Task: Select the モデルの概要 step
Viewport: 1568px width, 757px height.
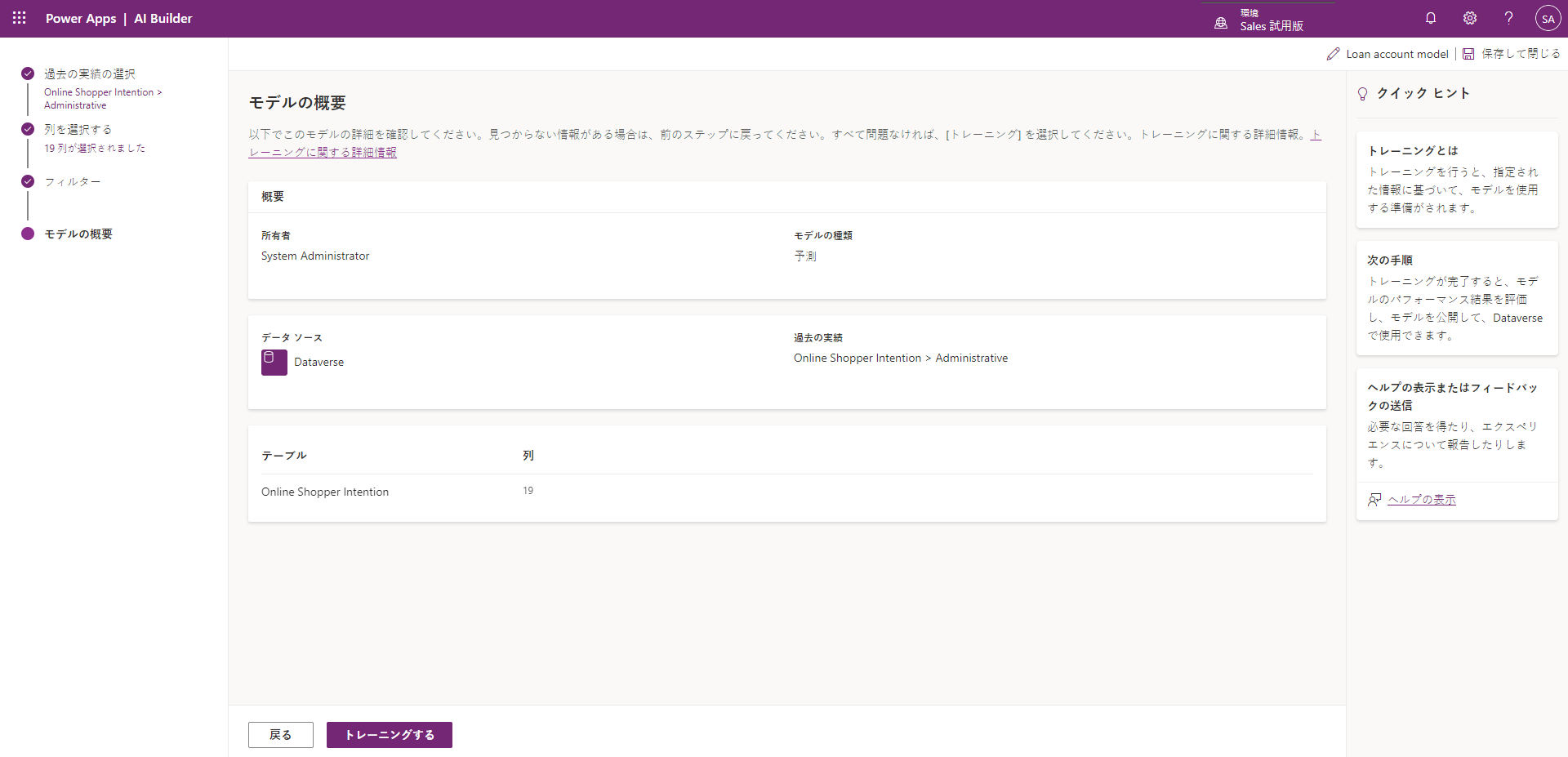Action: [x=78, y=234]
